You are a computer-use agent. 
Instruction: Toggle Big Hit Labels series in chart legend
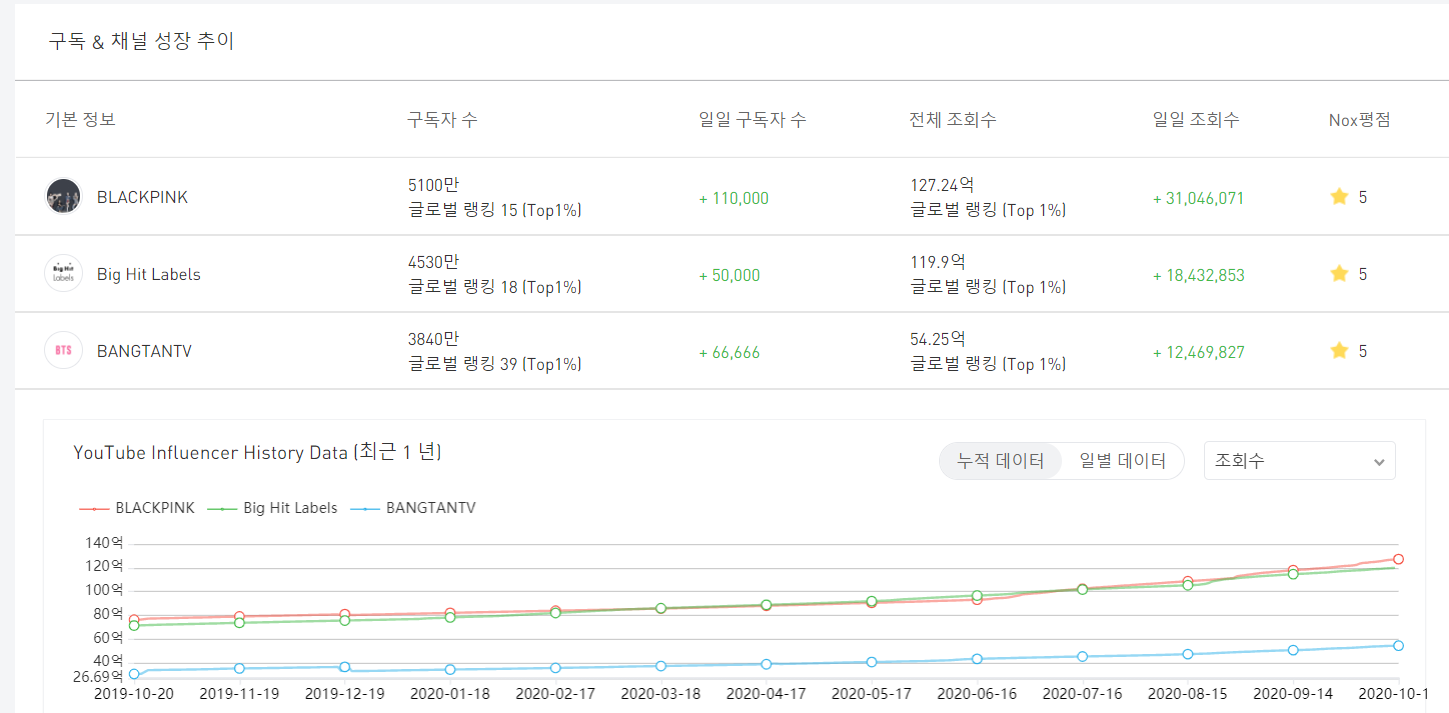coord(272,508)
